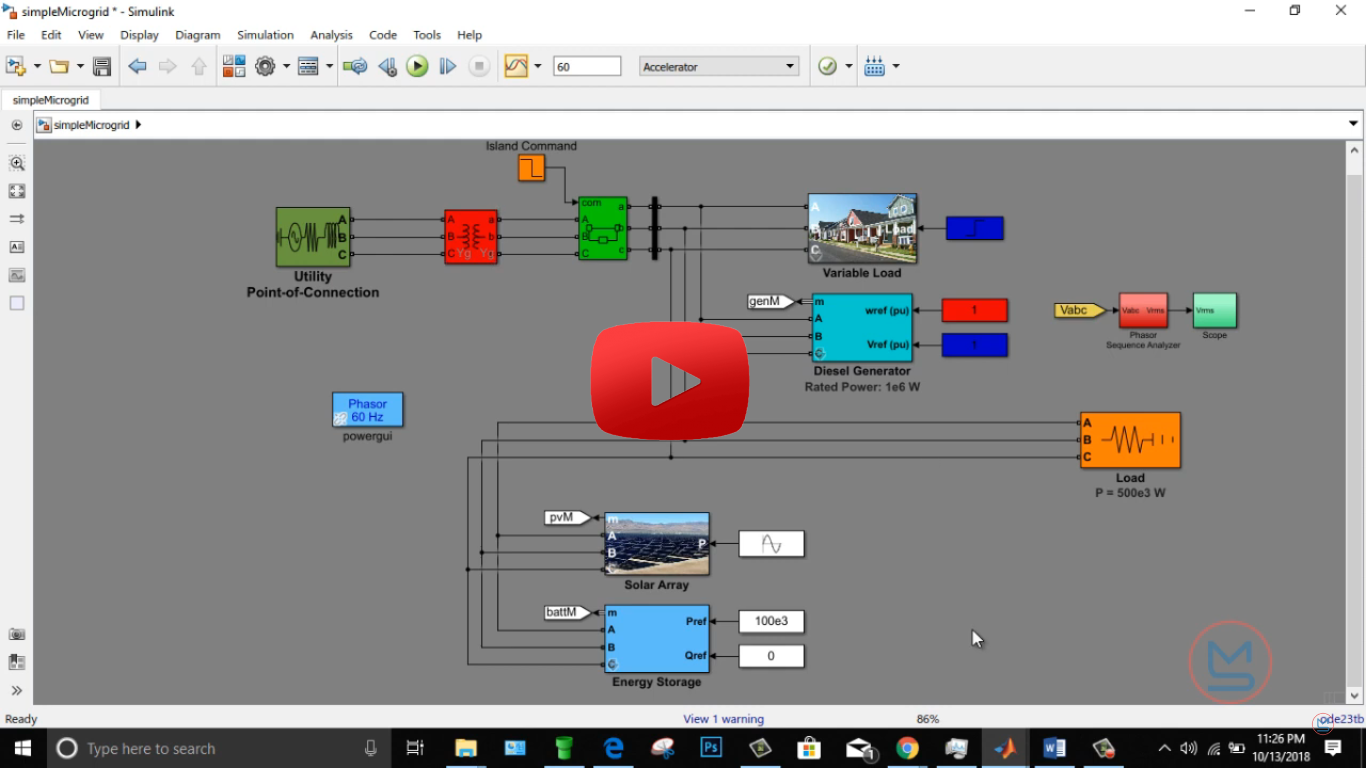This screenshot has width=1366, height=768.
Task: Click the Image palette icon
Action: click(17, 275)
